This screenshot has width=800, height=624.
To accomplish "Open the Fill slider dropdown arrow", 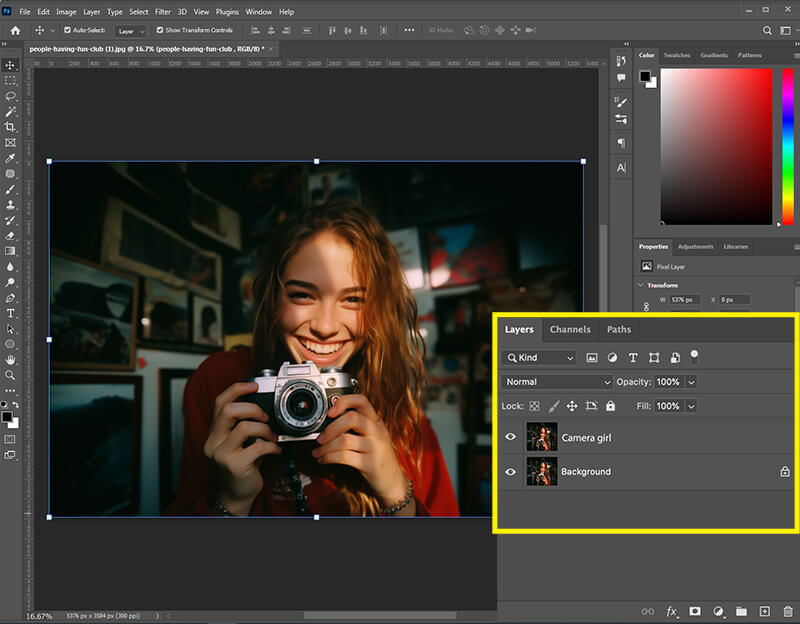I will pyautogui.click(x=691, y=407).
